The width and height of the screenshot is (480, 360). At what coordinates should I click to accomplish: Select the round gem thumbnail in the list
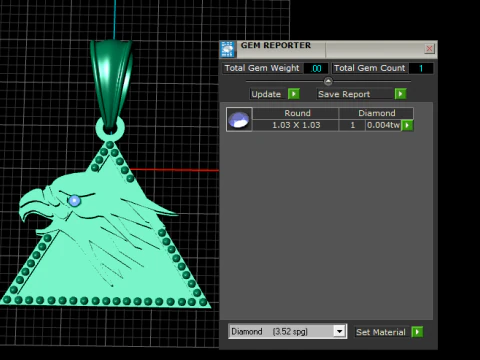coord(239,119)
